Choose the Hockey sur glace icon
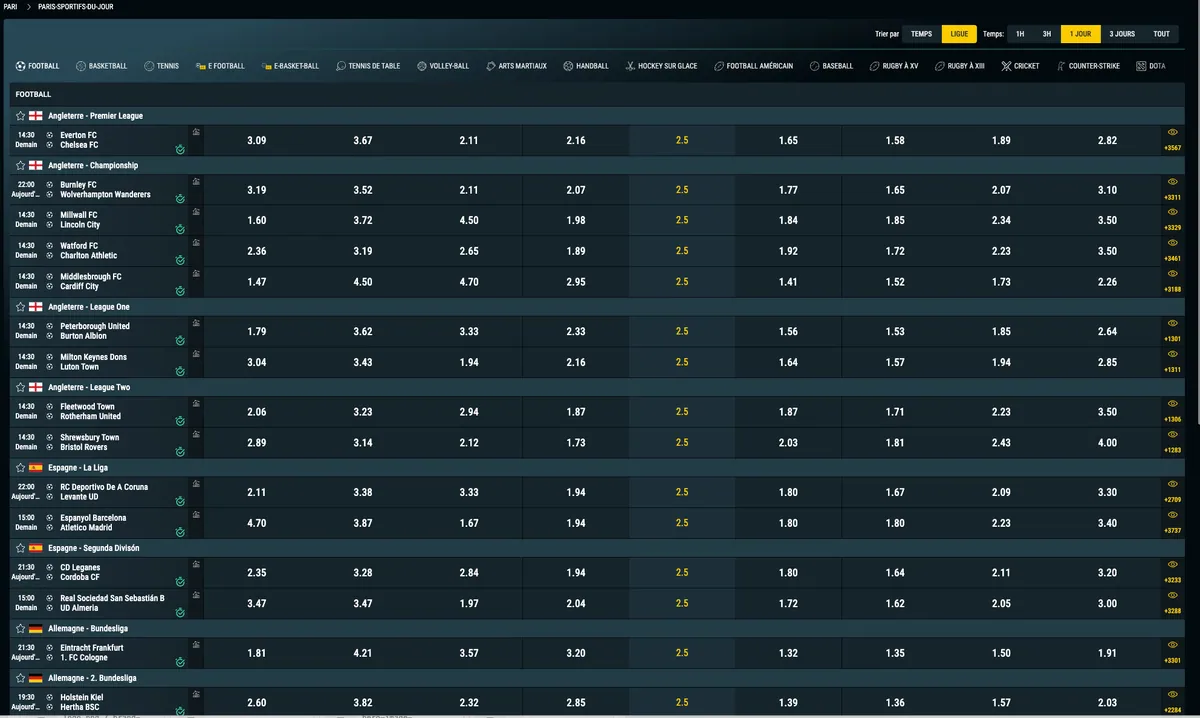Viewport: 1200px width, 718px height. click(x=630, y=66)
